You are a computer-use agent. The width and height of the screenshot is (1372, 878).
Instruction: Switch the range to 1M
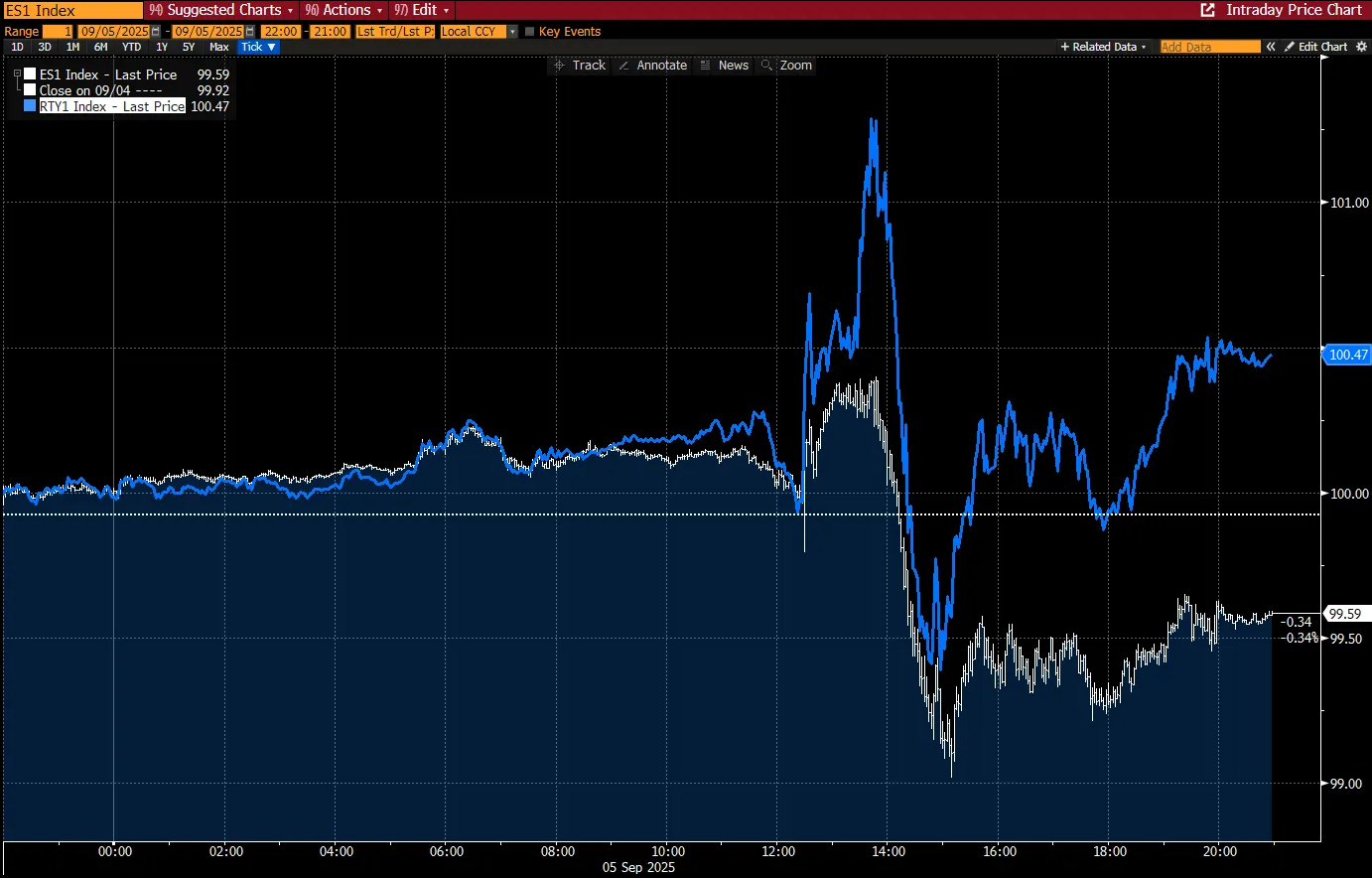pyautogui.click(x=72, y=47)
